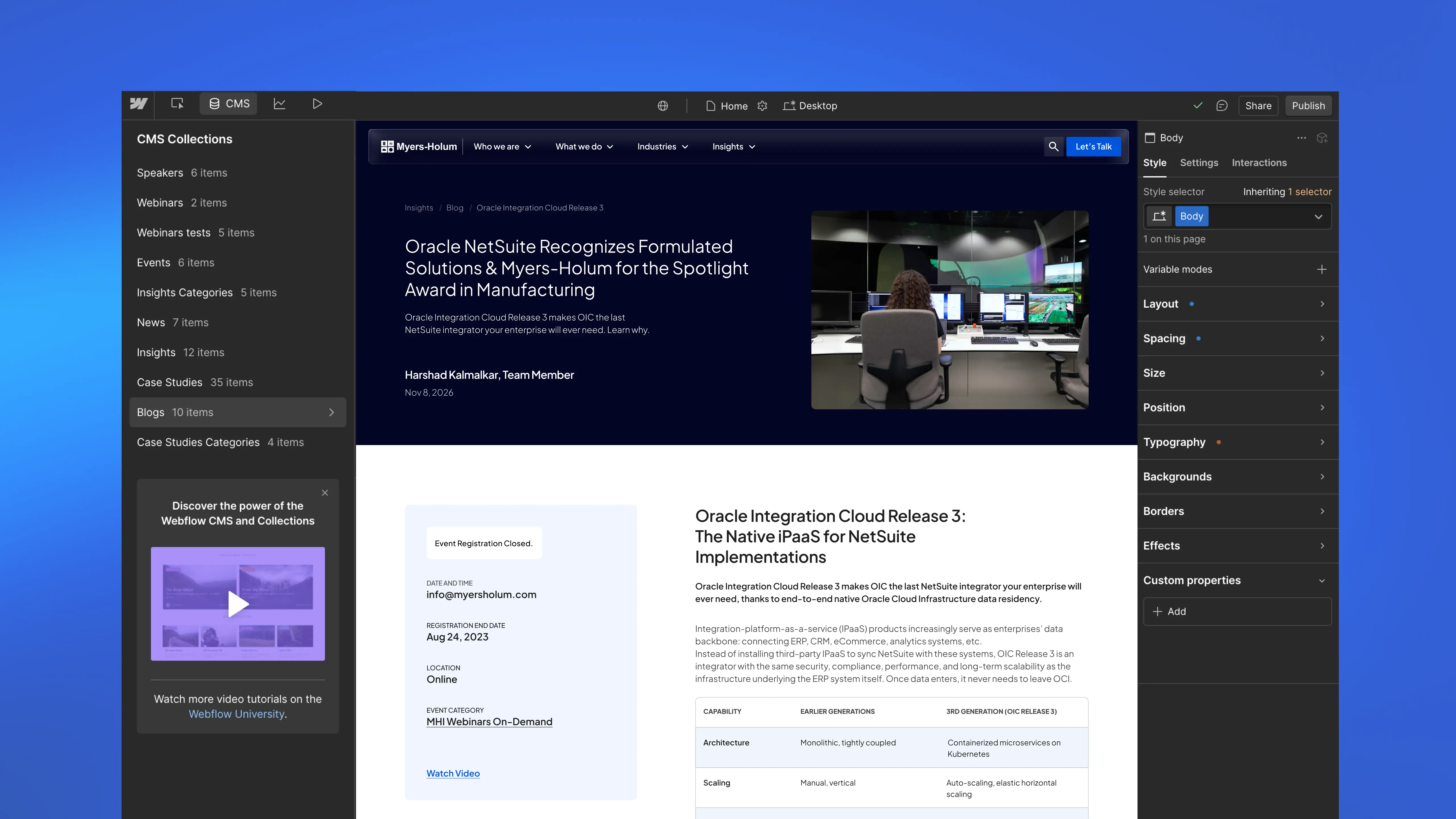Switch to the Style tab
This screenshot has height=819, width=1456.
pyautogui.click(x=1155, y=163)
